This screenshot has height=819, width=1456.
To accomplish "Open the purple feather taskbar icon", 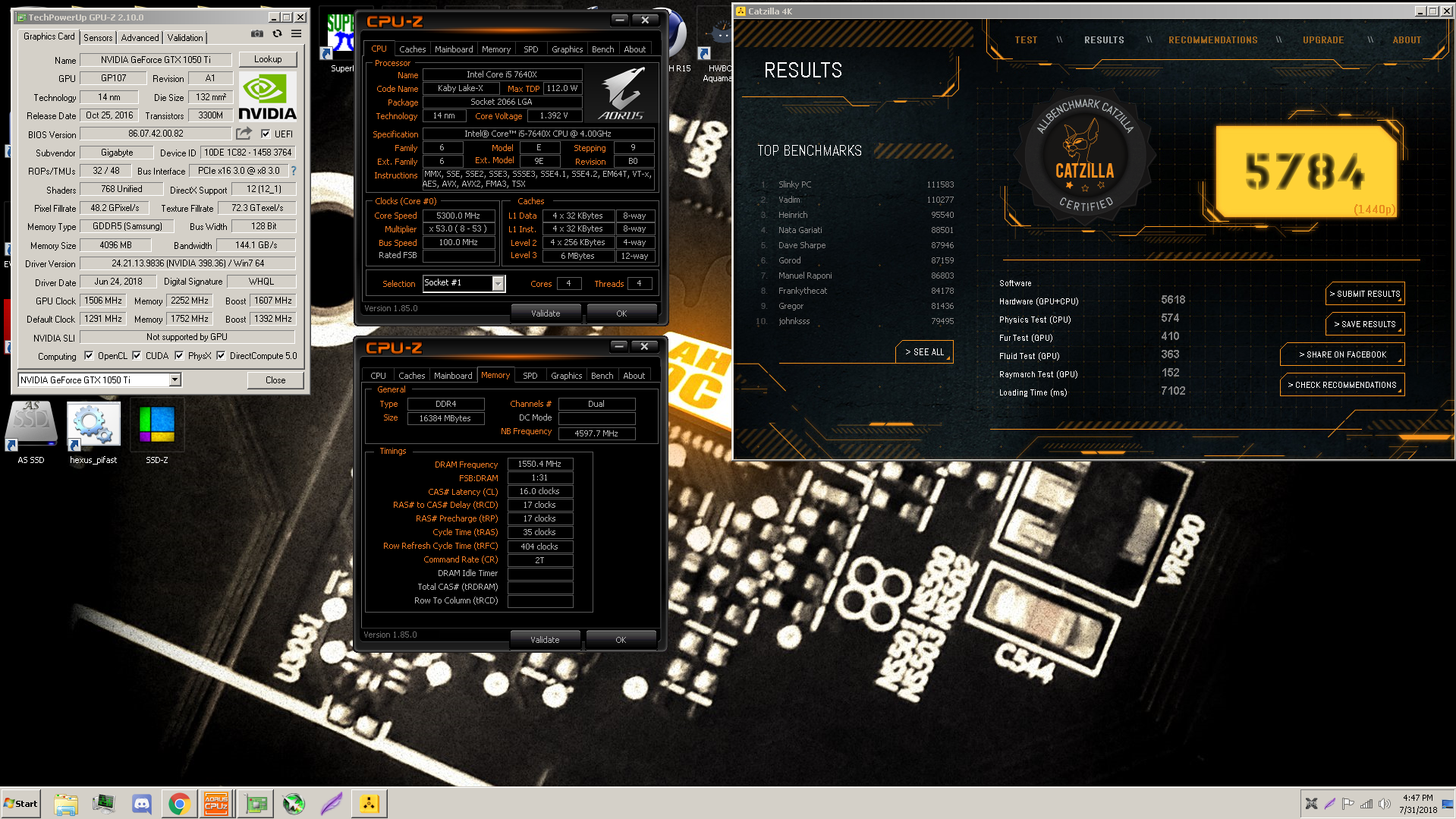I will 332,804.
